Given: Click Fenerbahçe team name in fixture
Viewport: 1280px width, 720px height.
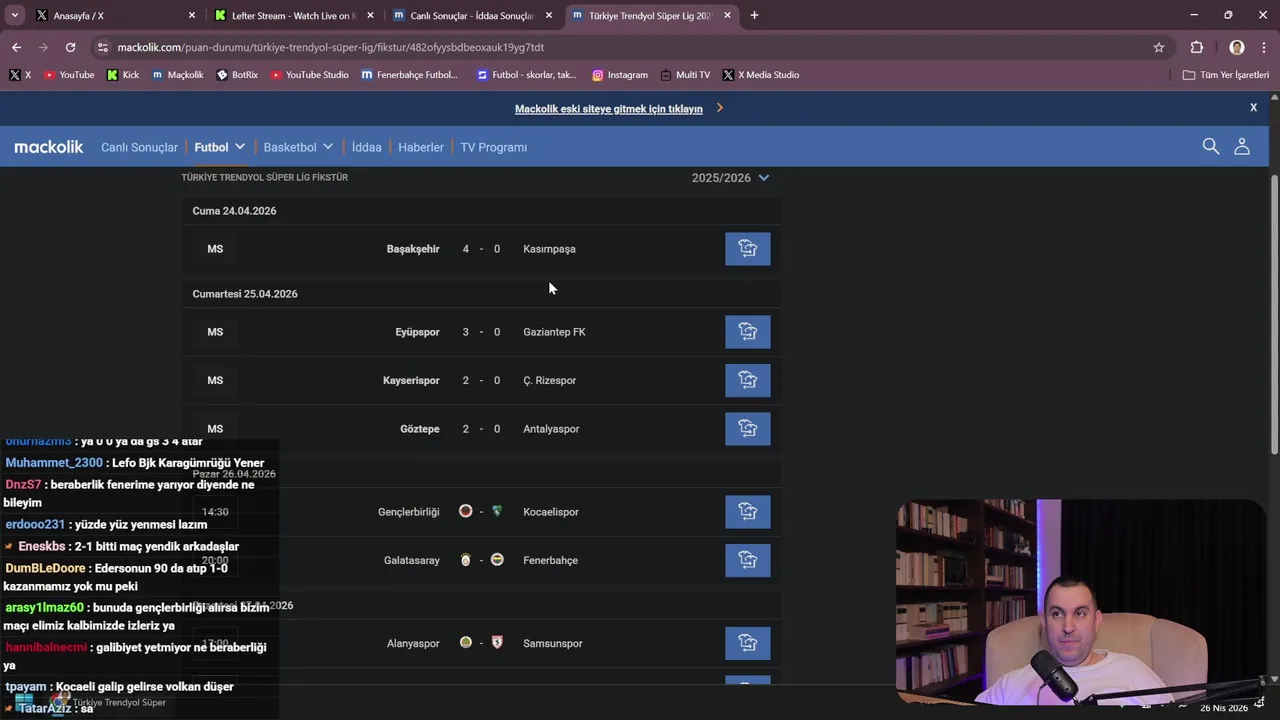Looking at the screenshot, I should coord(550,560).
